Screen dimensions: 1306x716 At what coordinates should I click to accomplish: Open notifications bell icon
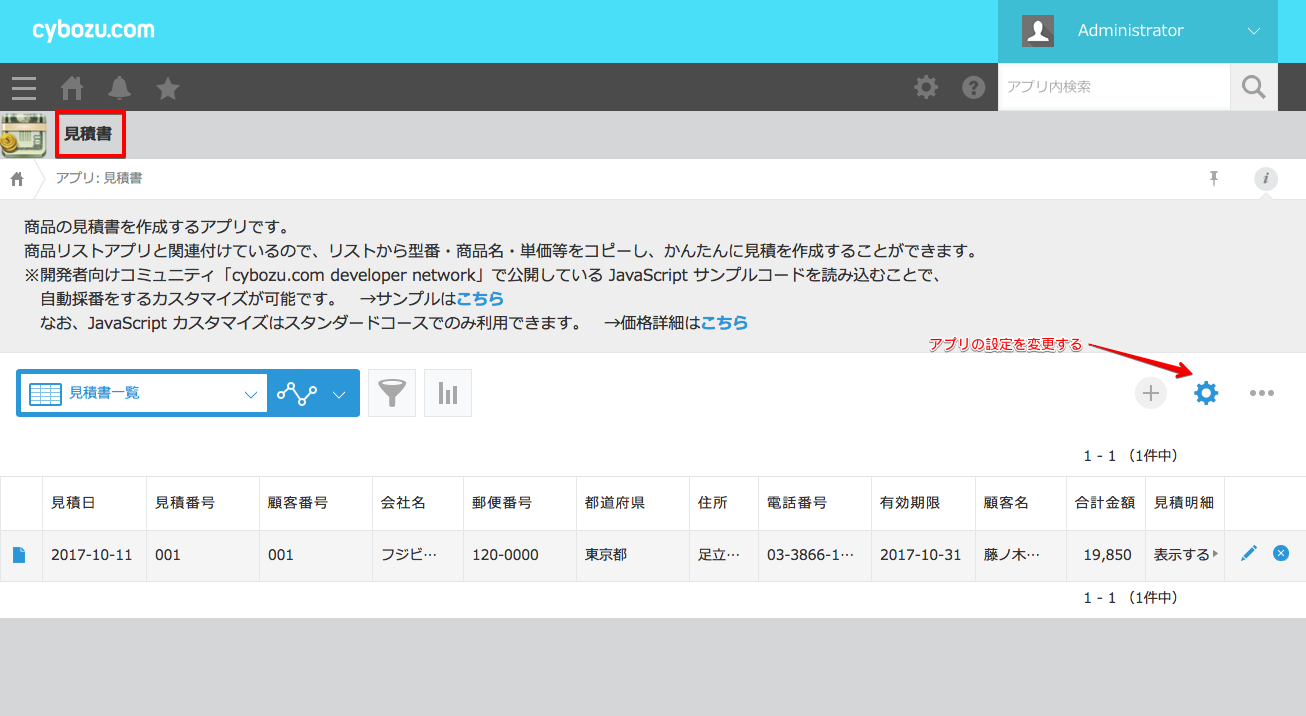[120, 88]
